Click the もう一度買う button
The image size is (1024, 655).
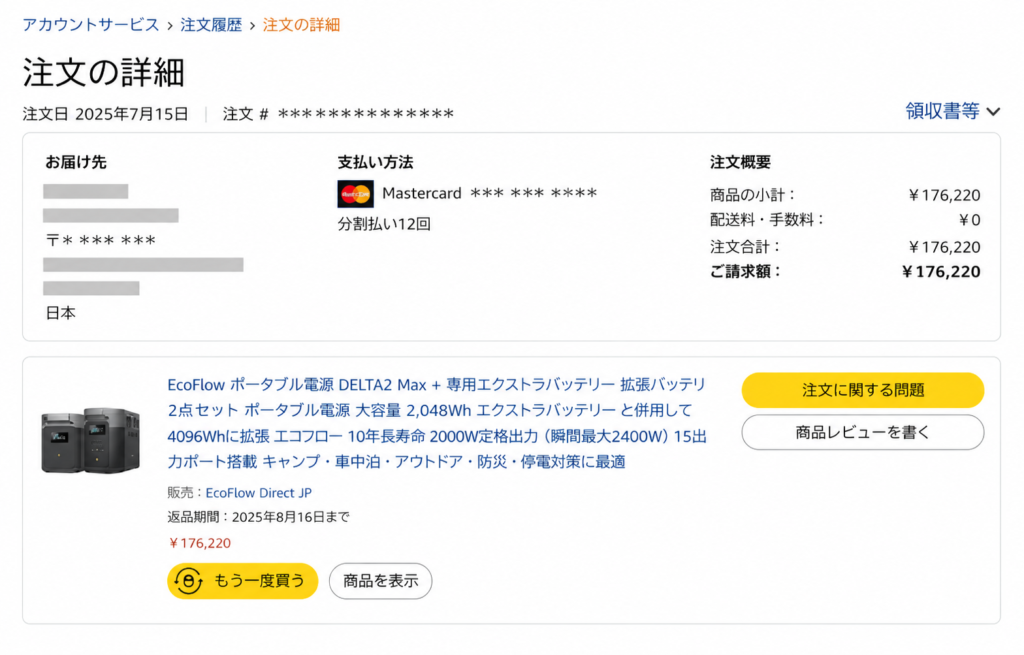[x=242, y=581]
